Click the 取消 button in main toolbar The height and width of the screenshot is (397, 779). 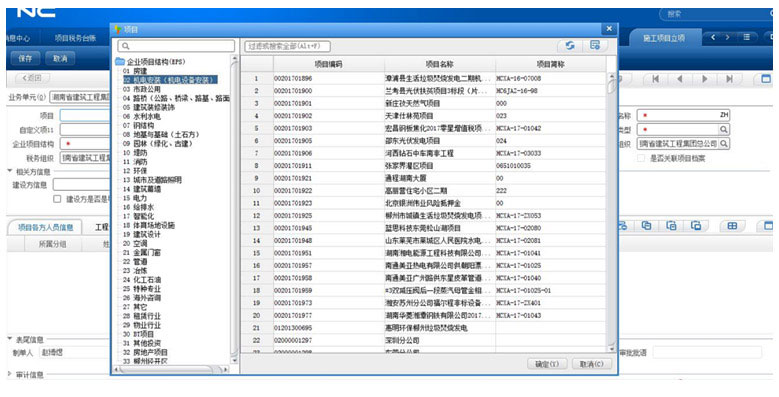pyautogui.click(x=60, y=59)
